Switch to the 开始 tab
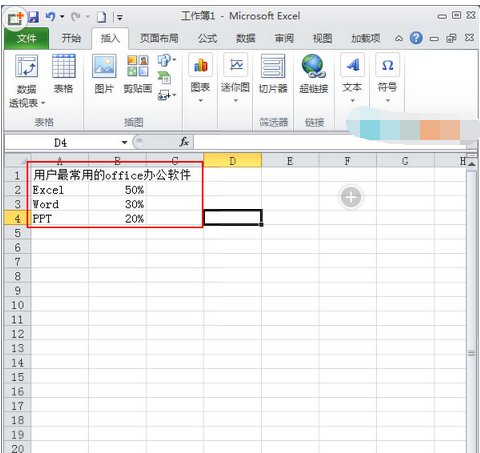The width and height of the screenshot is (480, 453). (71, 38)
